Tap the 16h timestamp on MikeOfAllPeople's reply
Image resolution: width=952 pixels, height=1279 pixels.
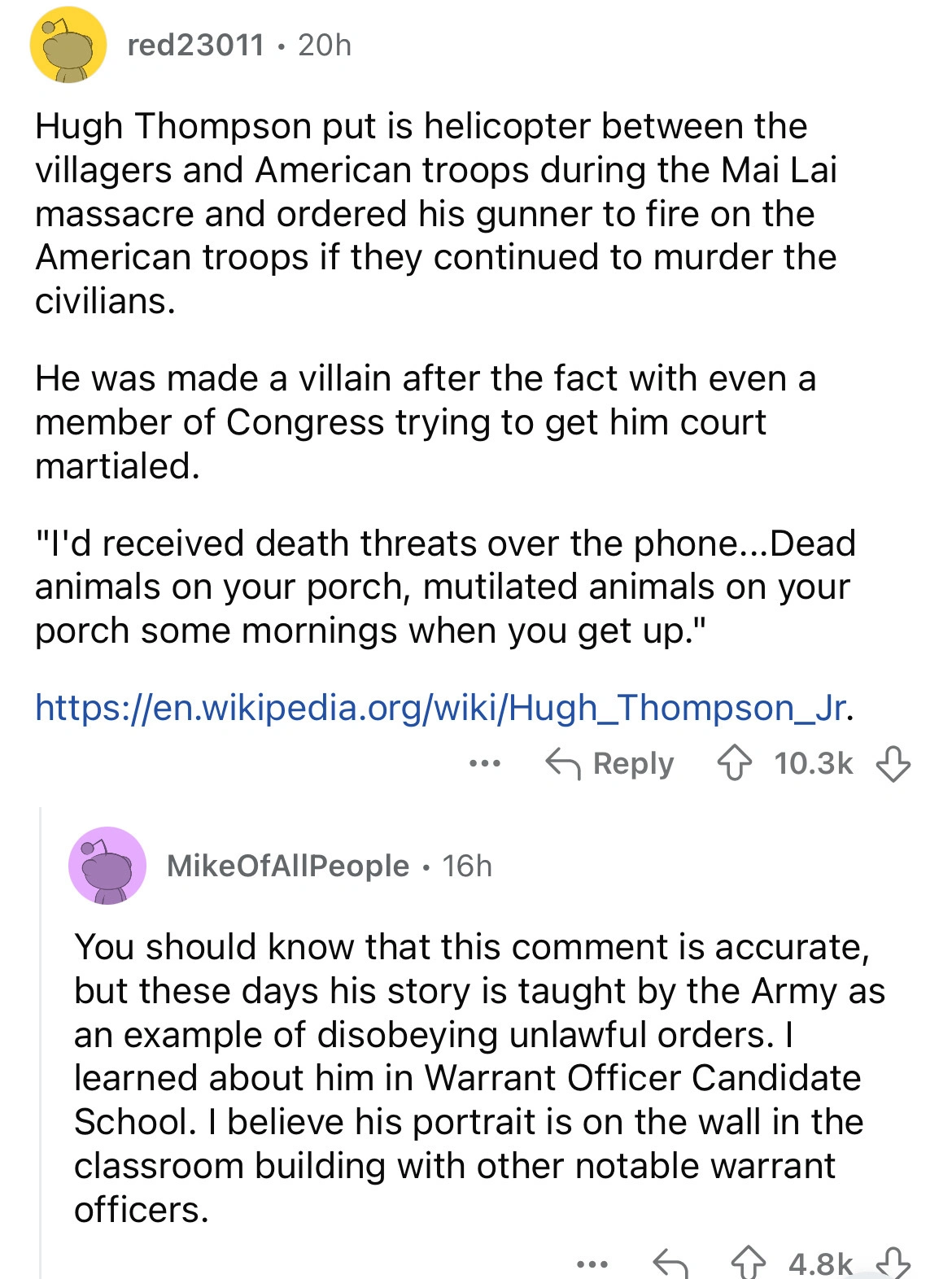467,866
